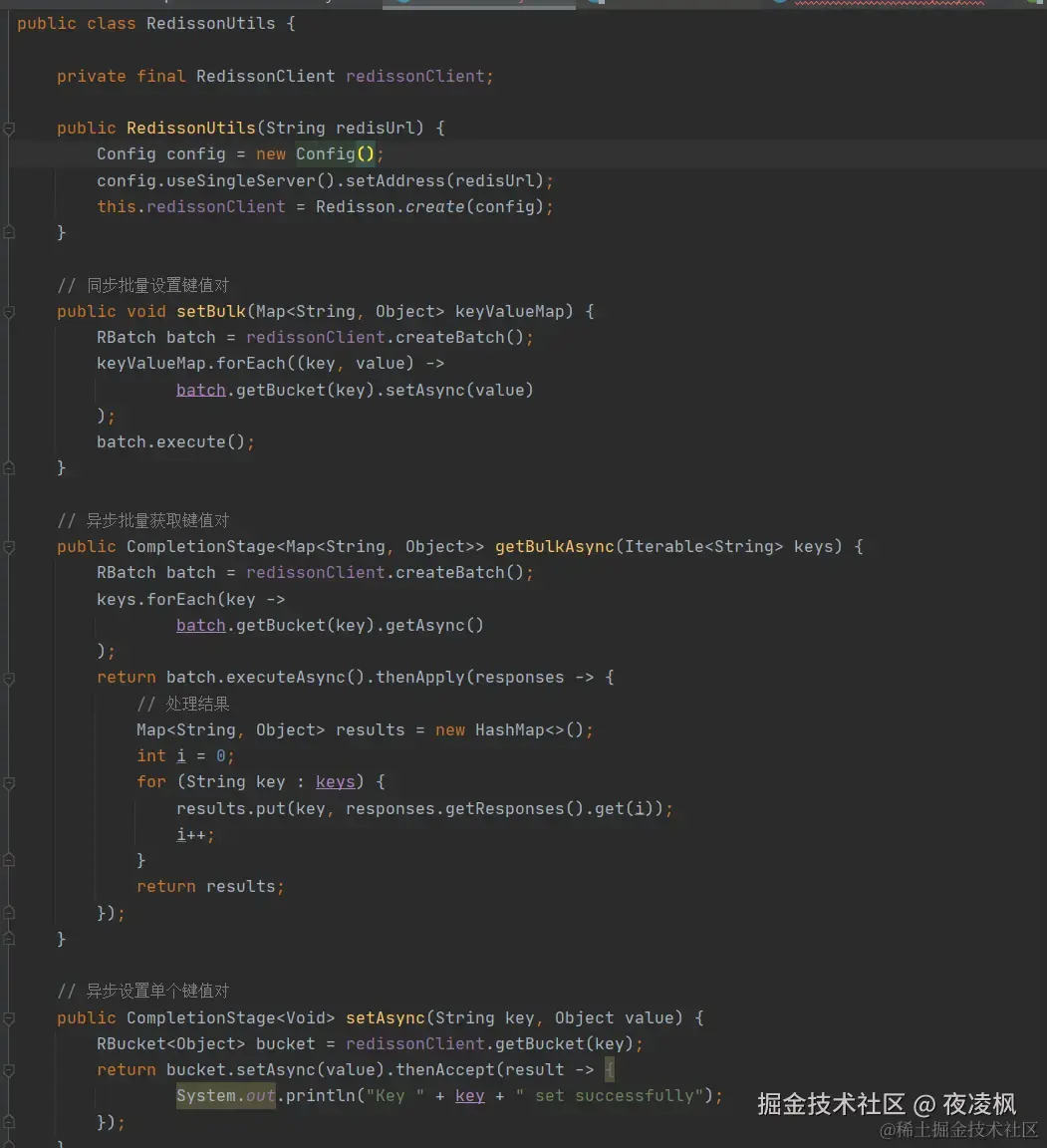Image resolution: width=1047 pixels, height=1148 pixels.
Task: Click underlined keys in the for loop
Action: tap(335, 782)
